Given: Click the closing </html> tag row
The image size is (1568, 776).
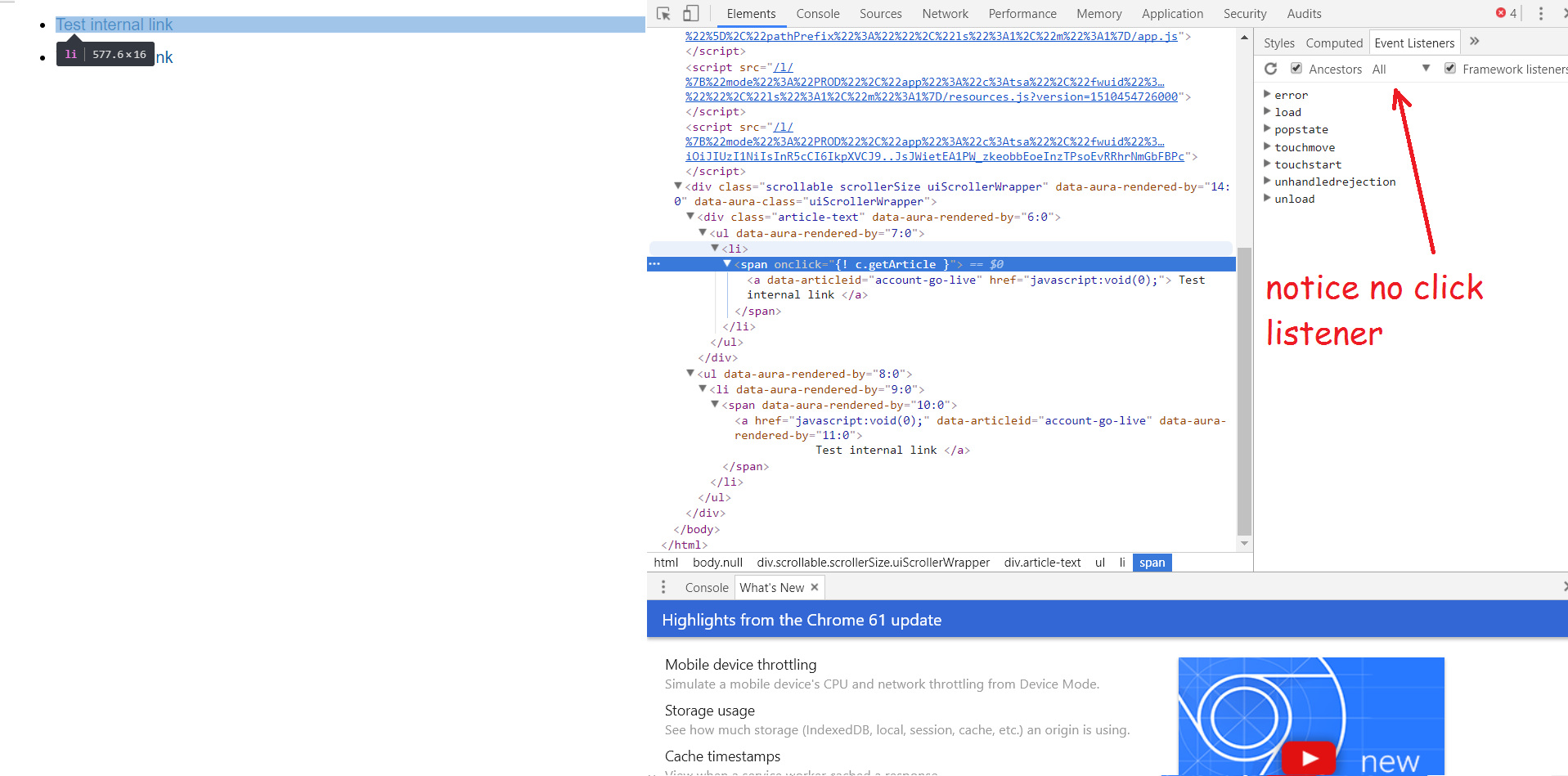Looking at the screenshot, I should click(x=685, y=545).
